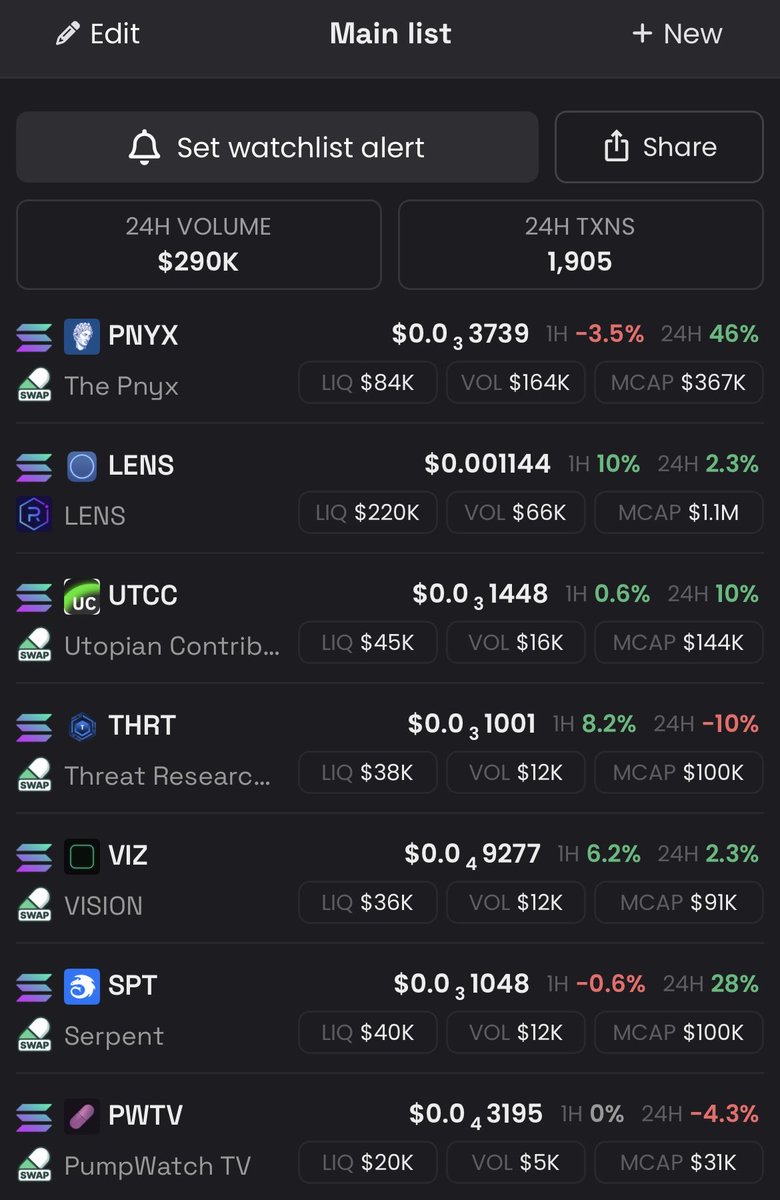Create a new watchlist with + New
The width and height of the screenshot is (780, 1200).
pos(676,34)
